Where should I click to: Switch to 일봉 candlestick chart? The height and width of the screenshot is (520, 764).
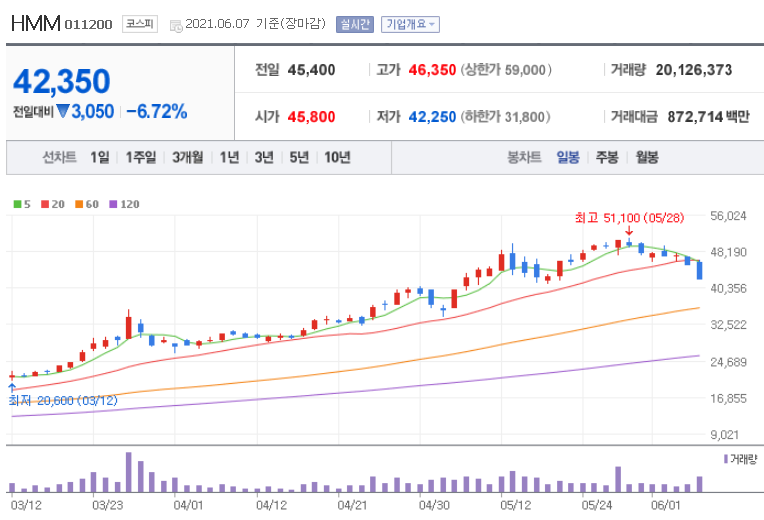click(x=568, y=157)
